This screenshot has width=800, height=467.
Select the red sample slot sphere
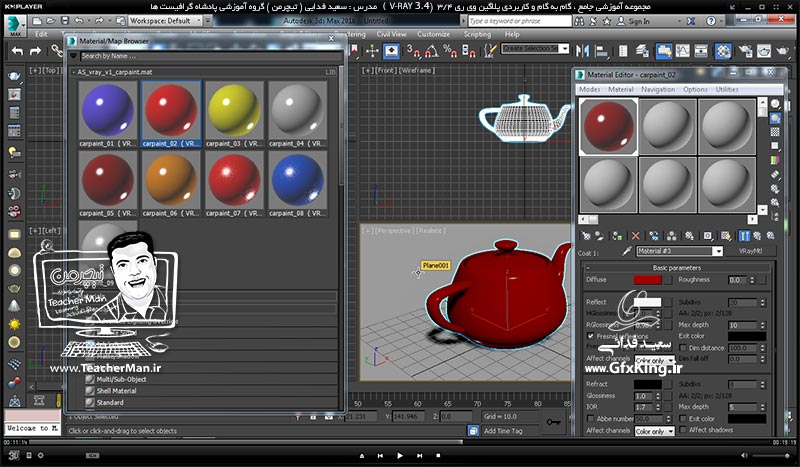click(x=608, y=127)
